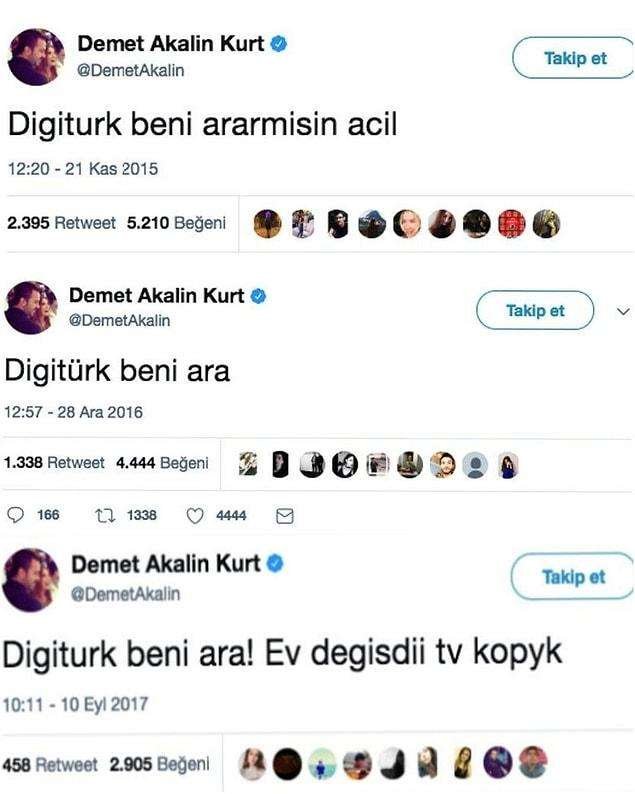635x794 pixels.
Task: Follow via Takip et on 2015 tweet
Action: [x=575, y=58]
